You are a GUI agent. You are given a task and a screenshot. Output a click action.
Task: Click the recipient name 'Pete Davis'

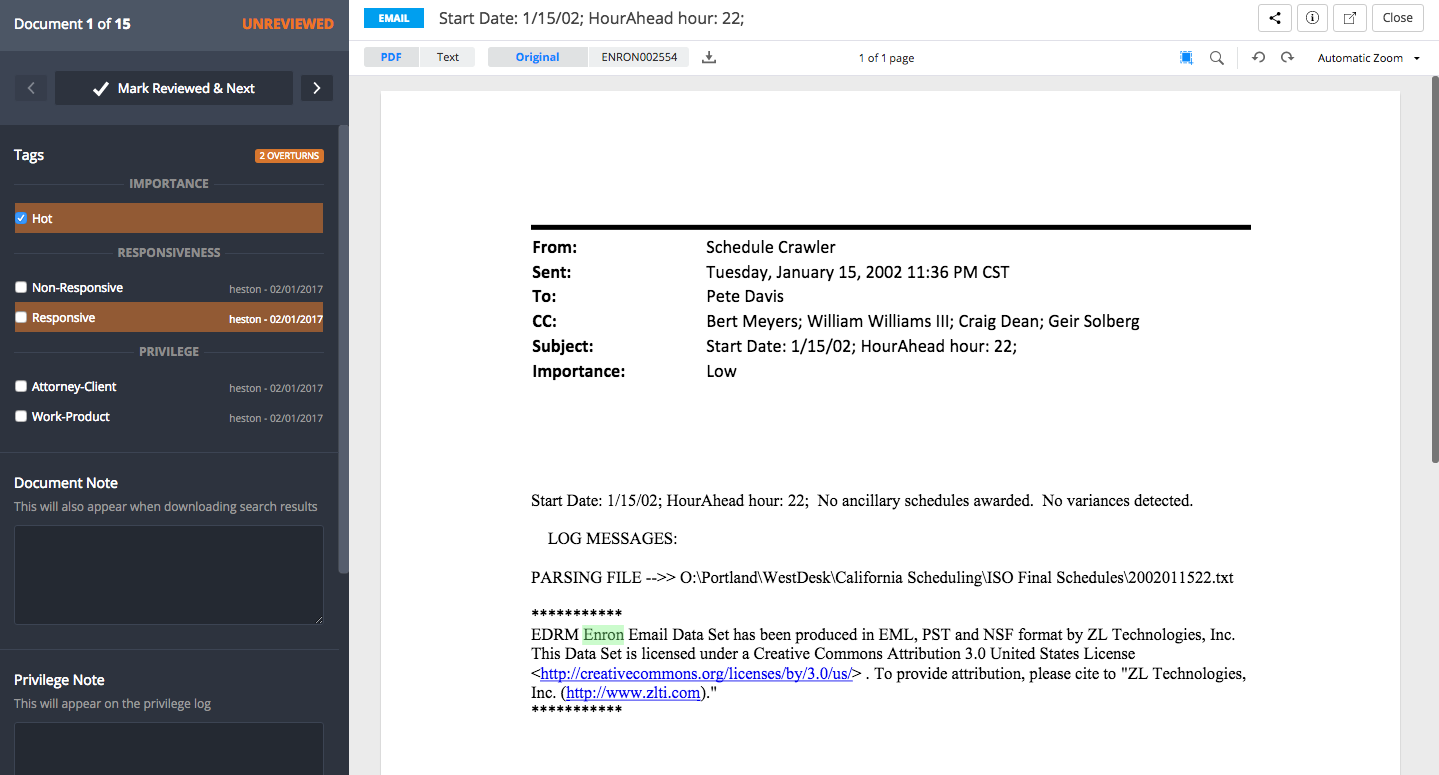[x=745, y=296]
